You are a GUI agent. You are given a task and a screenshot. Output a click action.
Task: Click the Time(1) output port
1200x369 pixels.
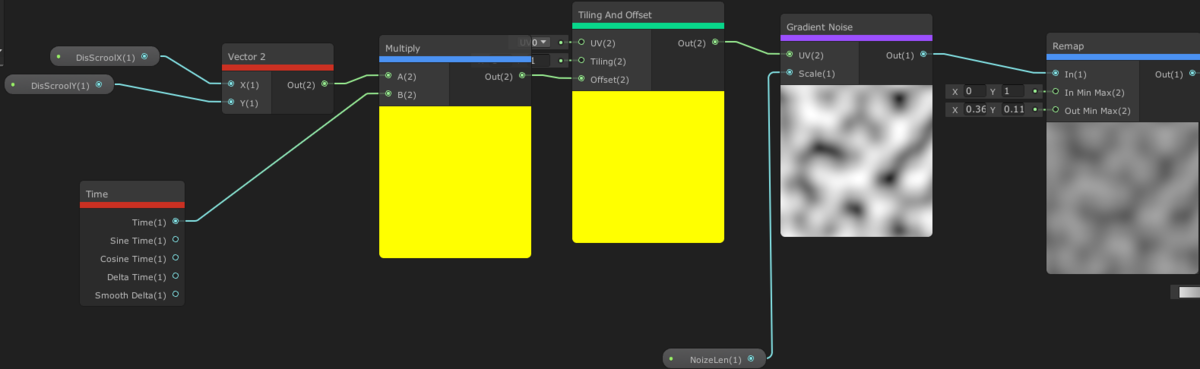[176, 222]
